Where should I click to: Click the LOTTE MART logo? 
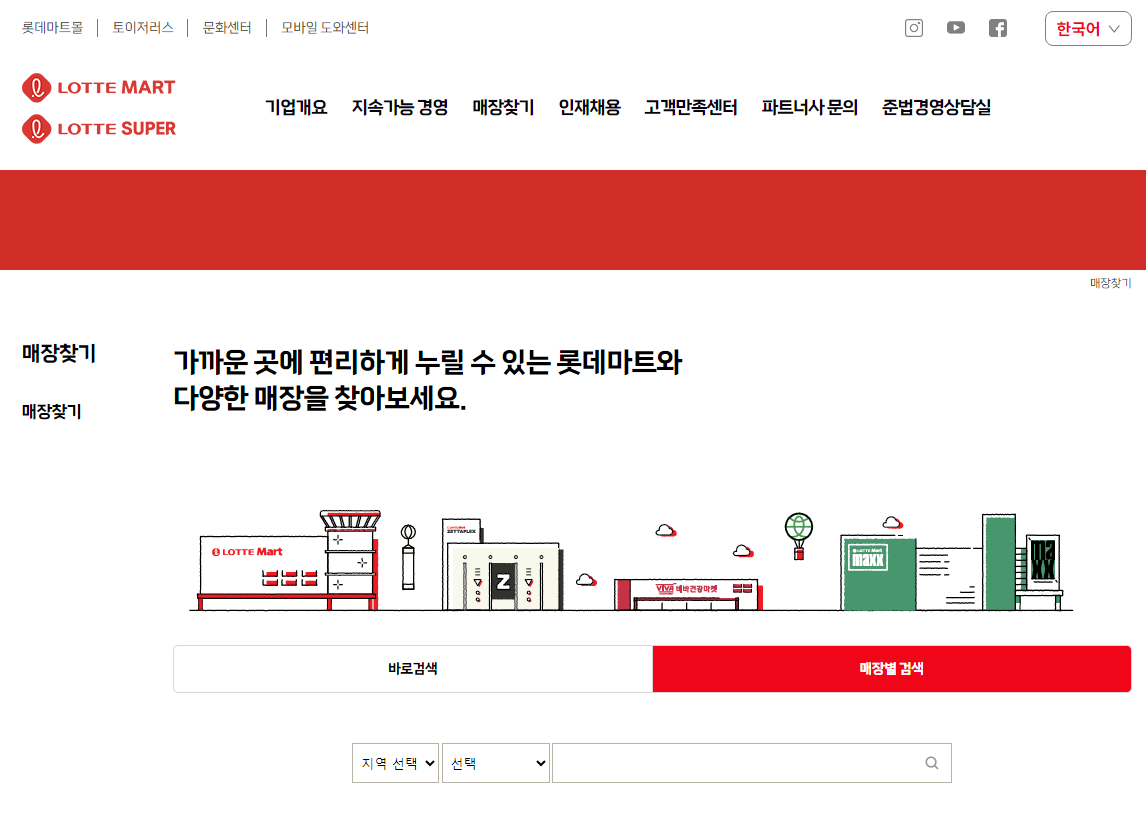[x=99, y=87]
